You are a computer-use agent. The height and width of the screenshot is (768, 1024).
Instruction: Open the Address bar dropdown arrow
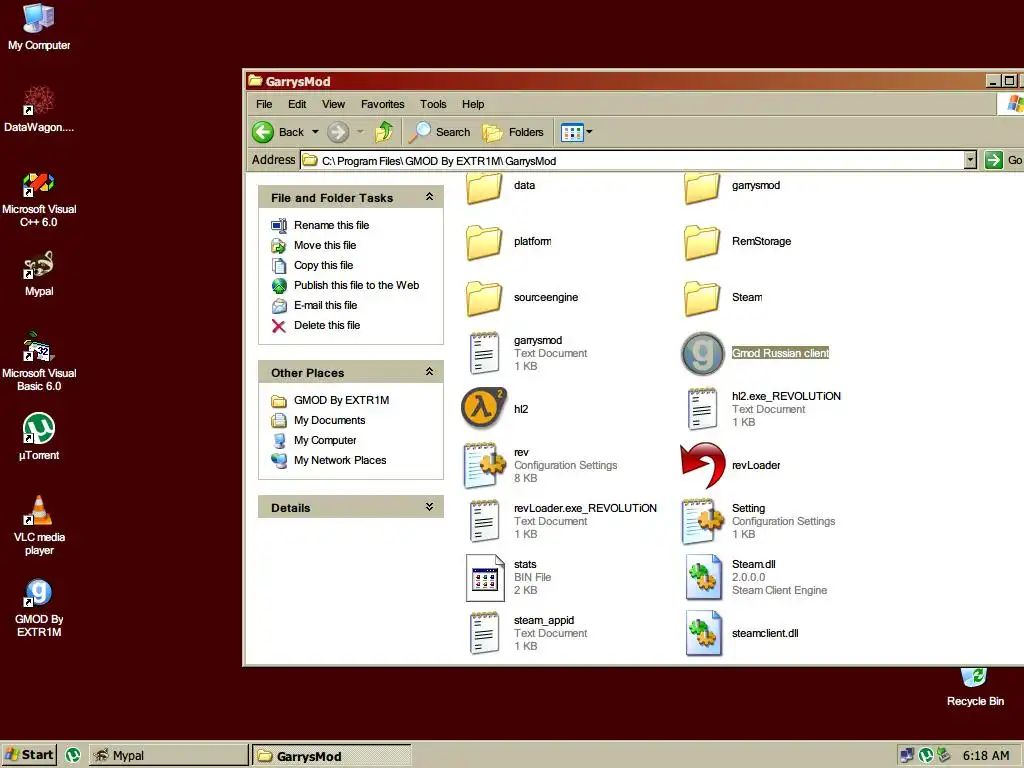tap(970, 160)
